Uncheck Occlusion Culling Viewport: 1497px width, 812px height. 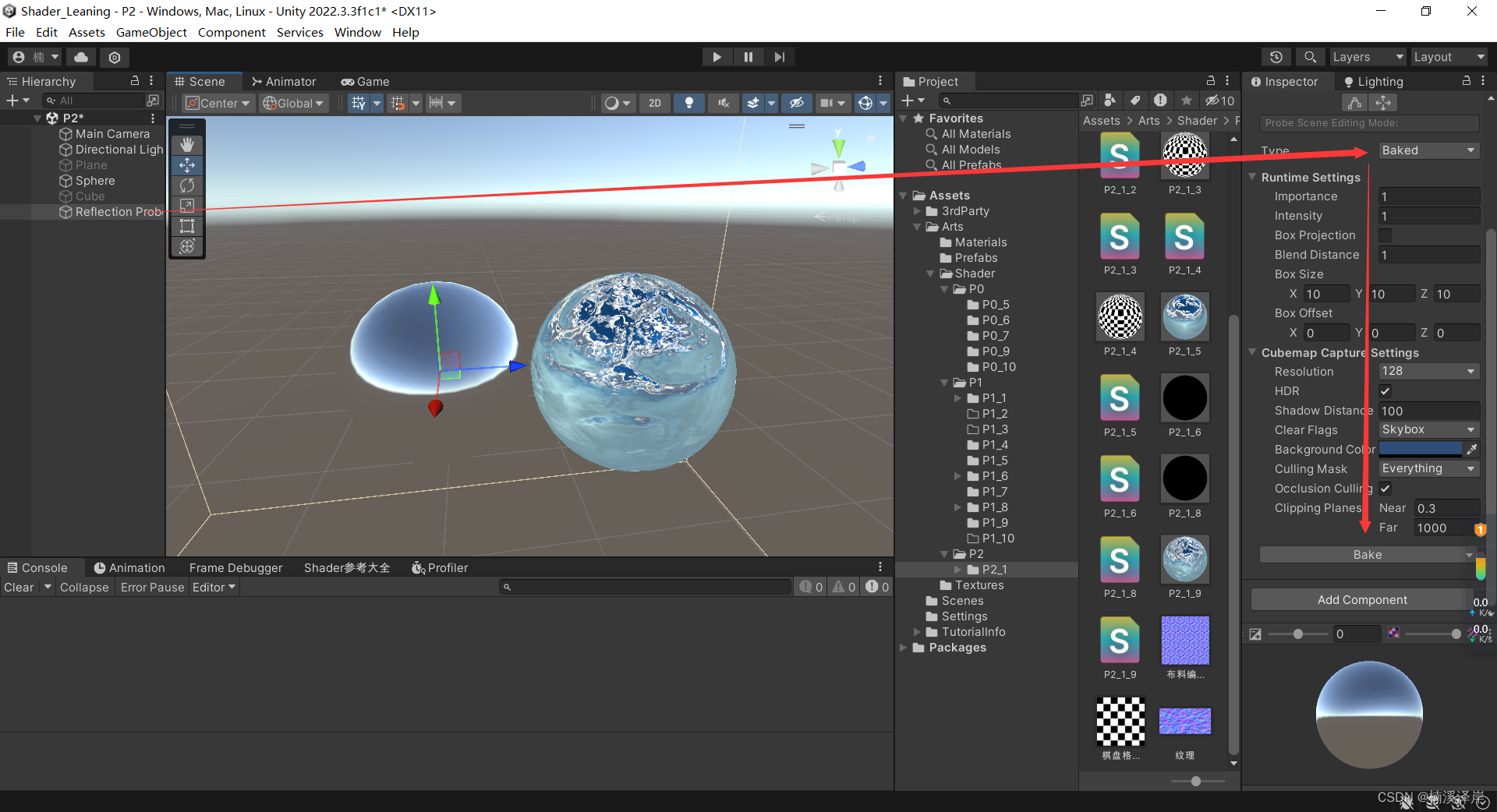click(x=1385, y=488)
